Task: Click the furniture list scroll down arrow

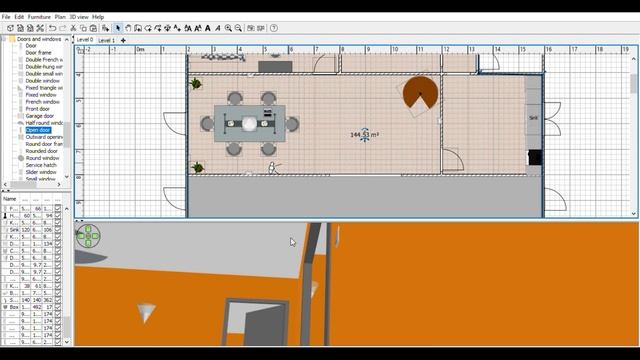Action: [67, 342]
